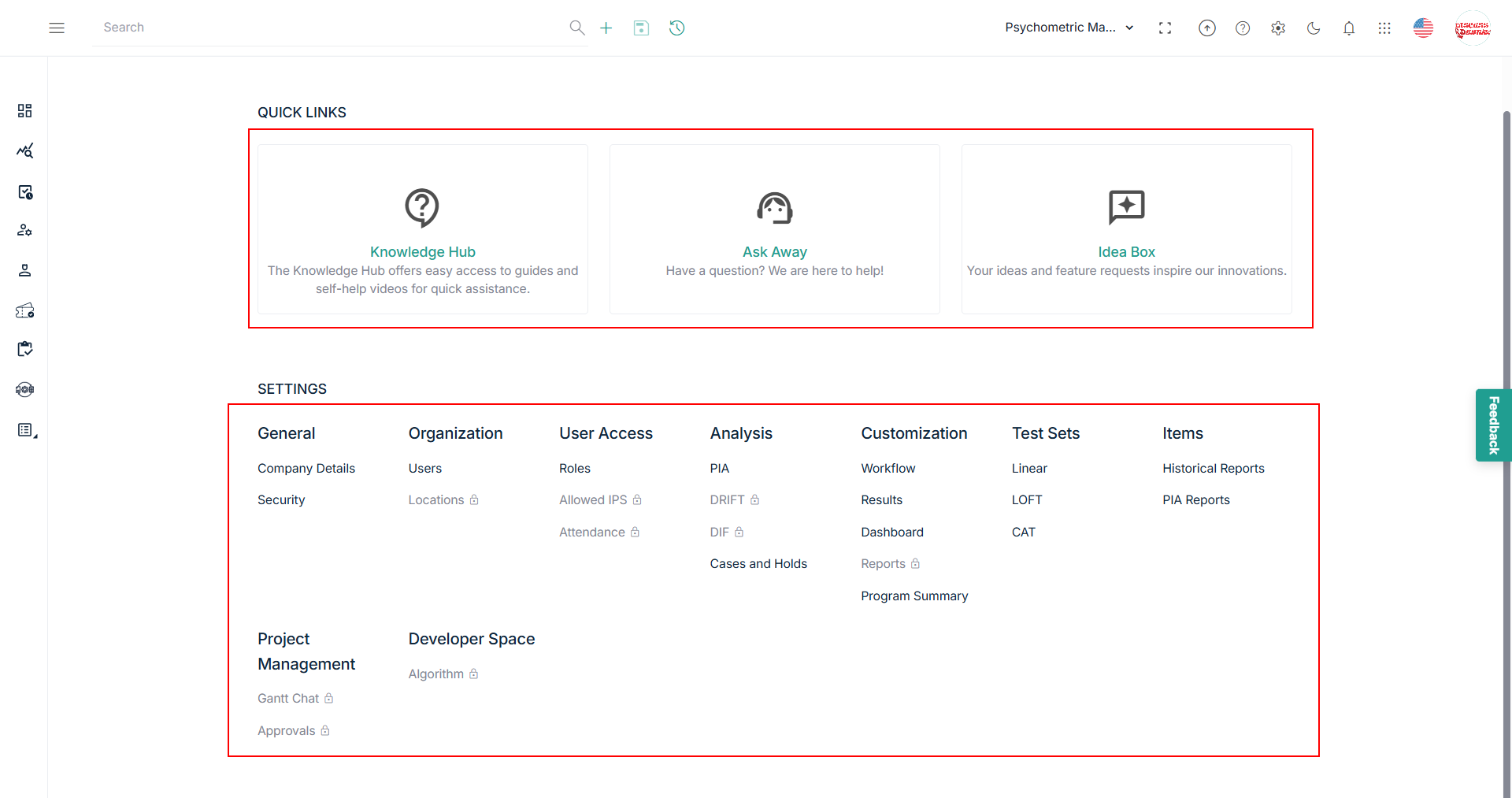This screenshot has width=1512, height=798.
Task: Open the apps grid launcher
Action: click(1384, 28)
